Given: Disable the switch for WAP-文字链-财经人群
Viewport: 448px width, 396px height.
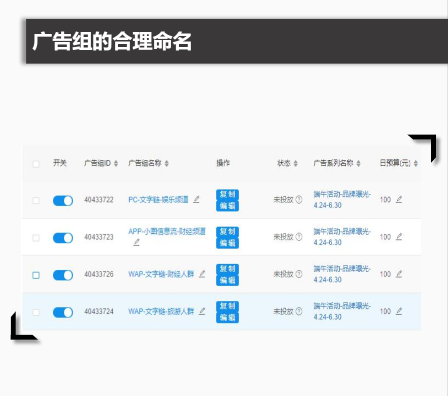Looking at the screenshot, I should point(63,275).
